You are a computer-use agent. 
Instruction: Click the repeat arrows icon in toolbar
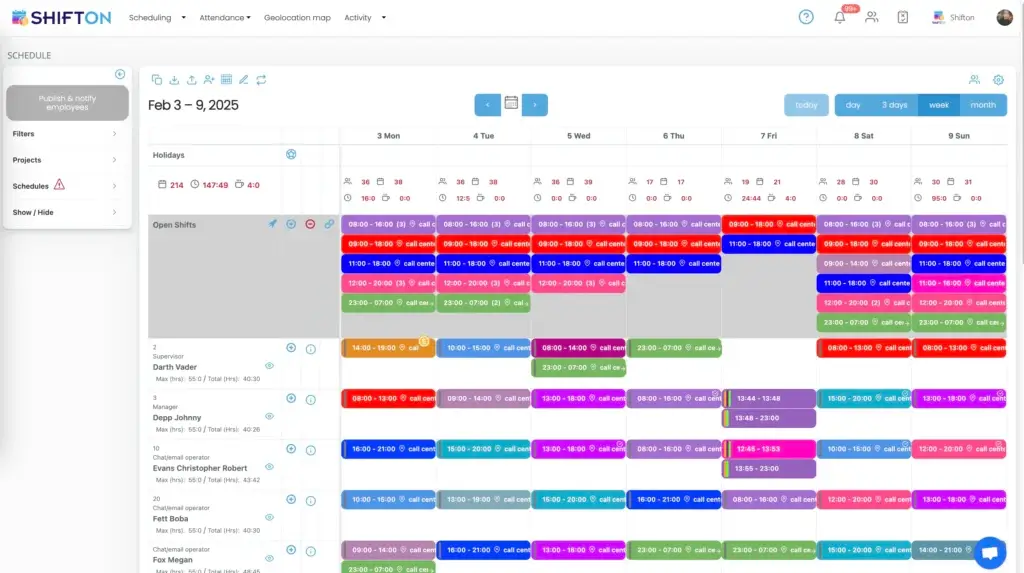pyautogui.click(x=261, y=80)
